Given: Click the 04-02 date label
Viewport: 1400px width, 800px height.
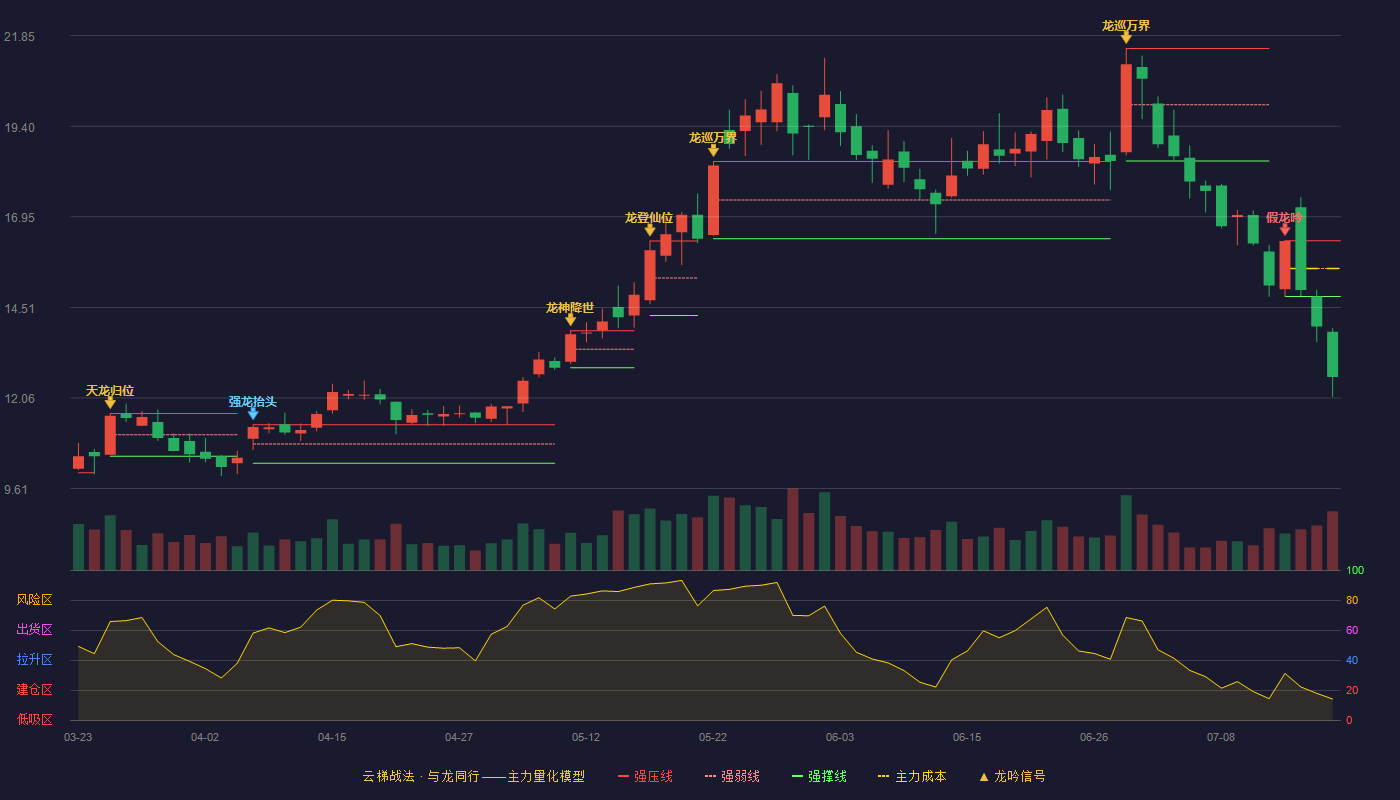Looking at the screenshot, I should coord(205,737).
